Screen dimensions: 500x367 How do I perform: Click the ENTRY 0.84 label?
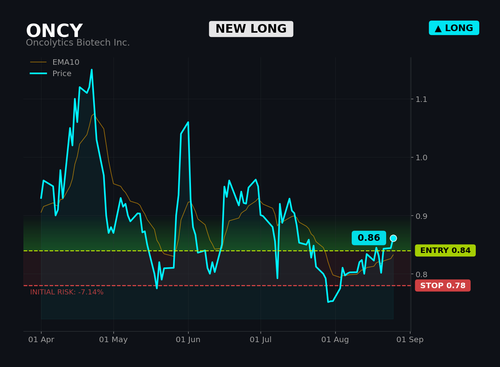coord(445,250)
